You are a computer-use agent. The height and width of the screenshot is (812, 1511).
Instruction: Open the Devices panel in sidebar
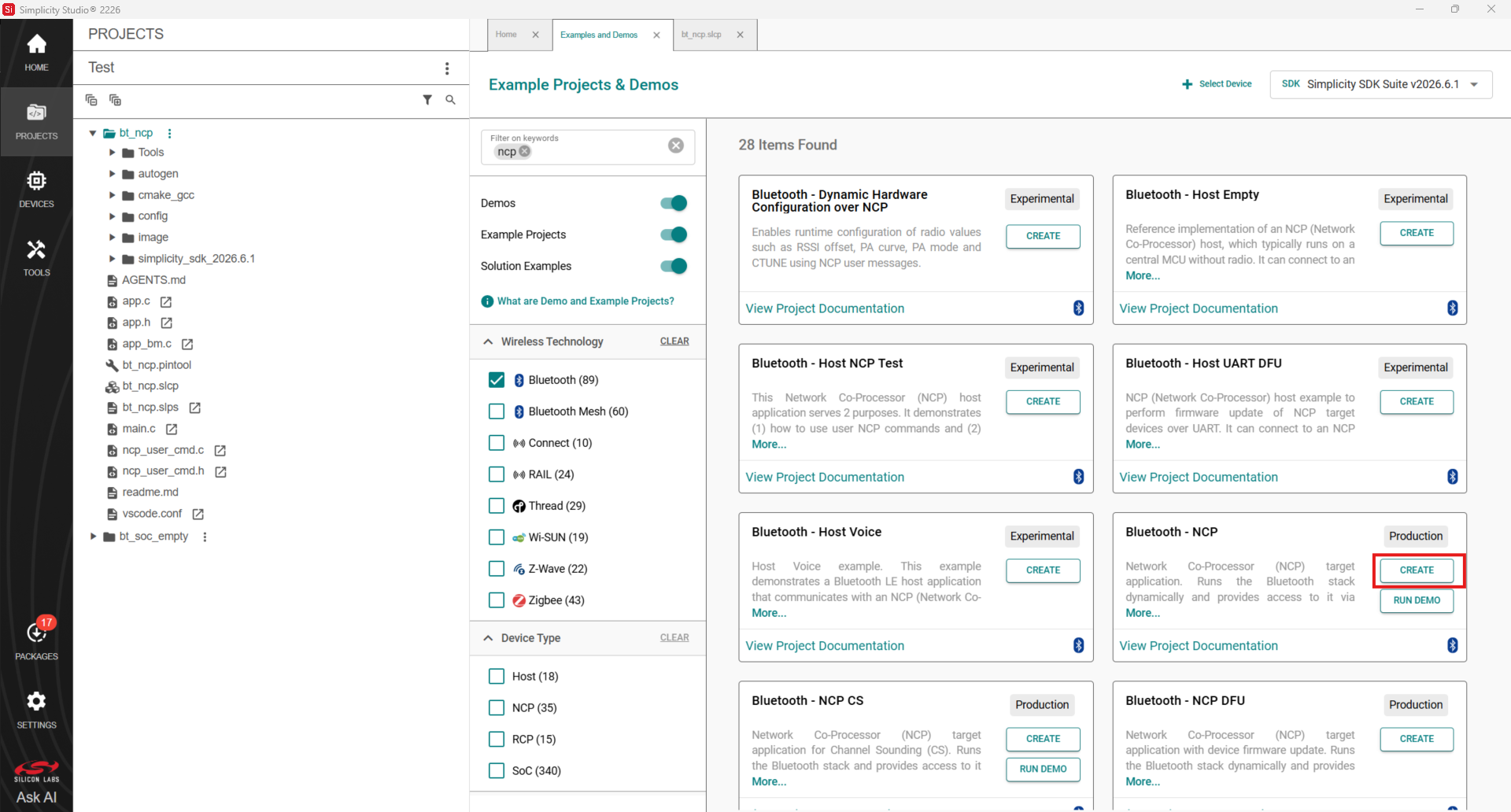point(36,190)
